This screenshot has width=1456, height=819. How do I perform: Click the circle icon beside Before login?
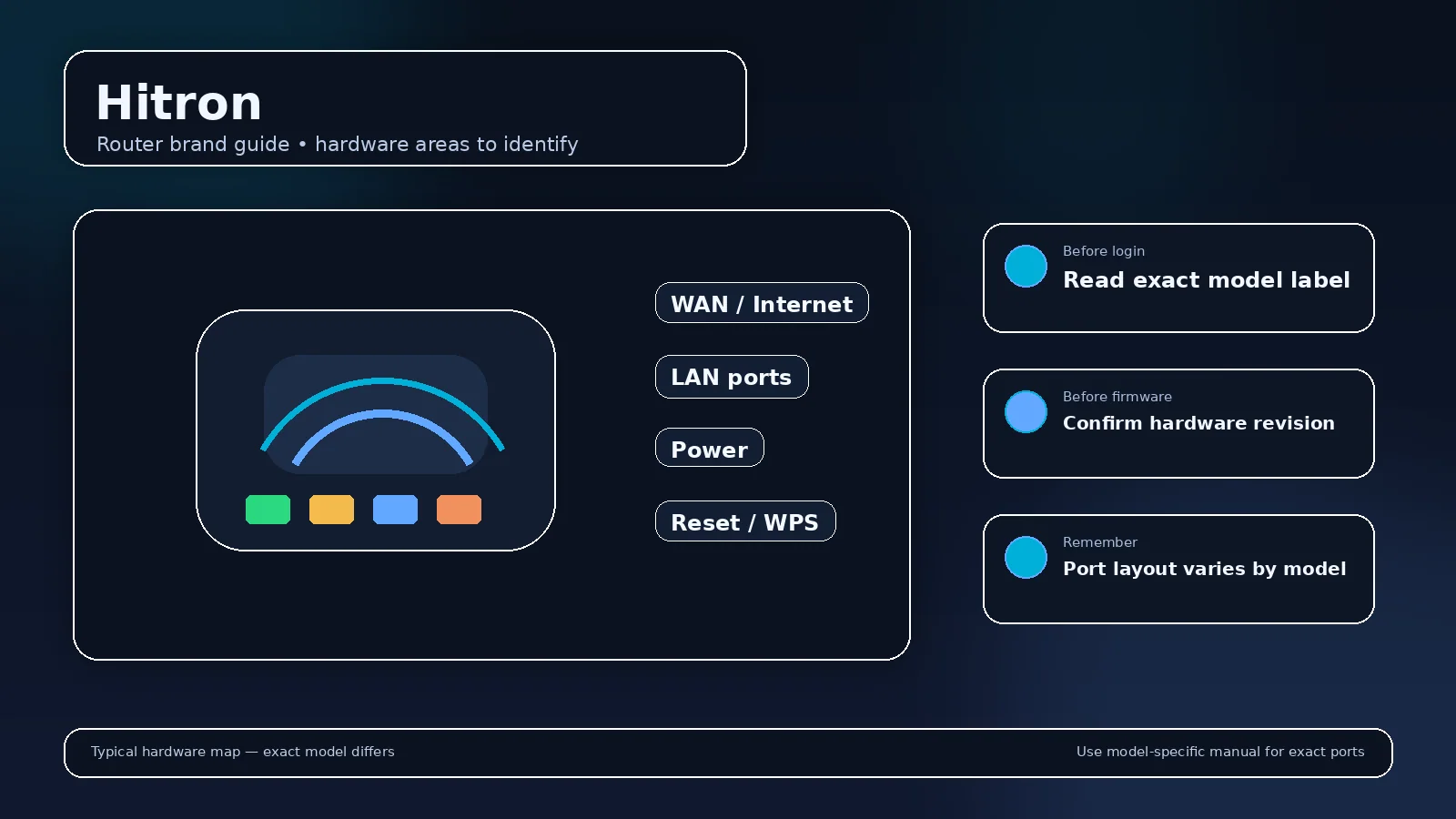[1026, 266]
